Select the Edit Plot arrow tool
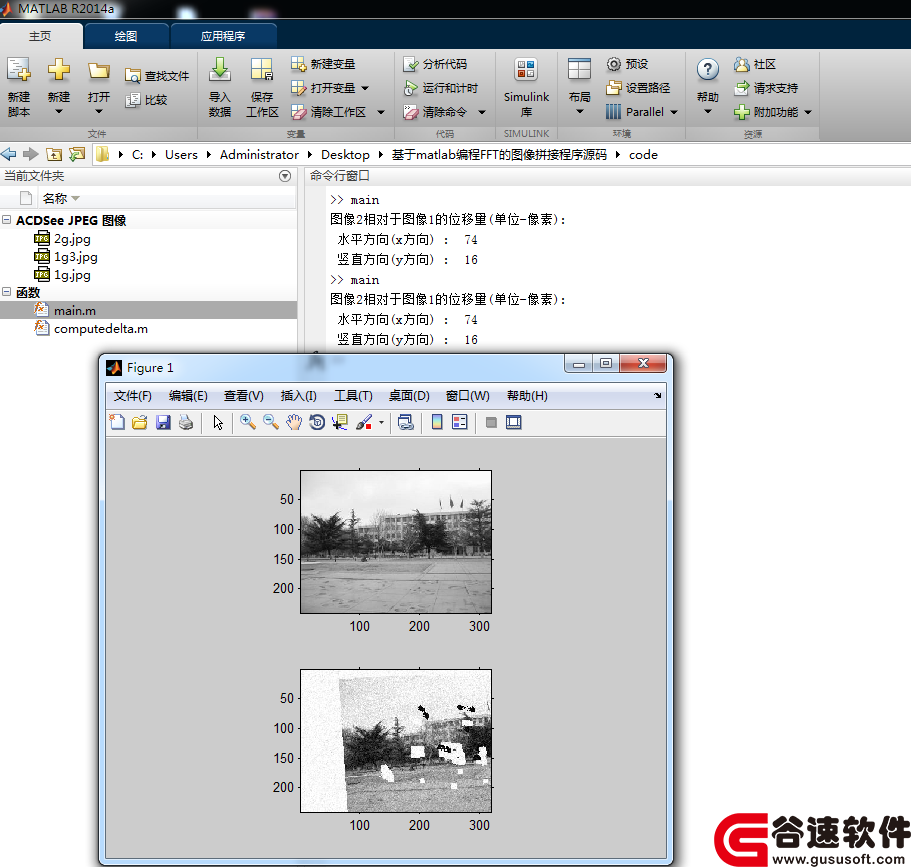Screen dimensions: 911x867 218,422
